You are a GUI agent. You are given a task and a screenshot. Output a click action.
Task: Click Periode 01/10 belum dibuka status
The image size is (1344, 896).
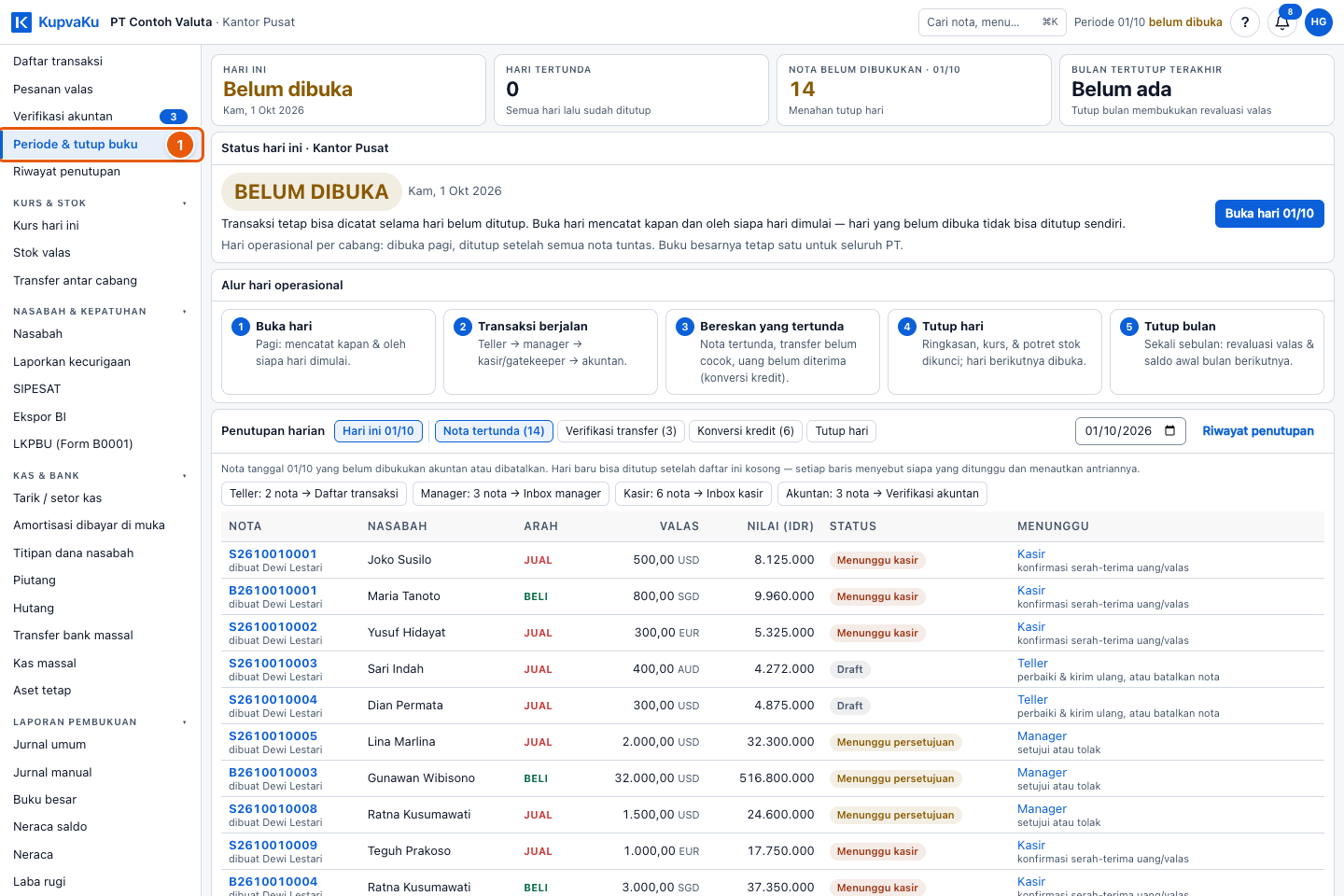(1148, 22)
